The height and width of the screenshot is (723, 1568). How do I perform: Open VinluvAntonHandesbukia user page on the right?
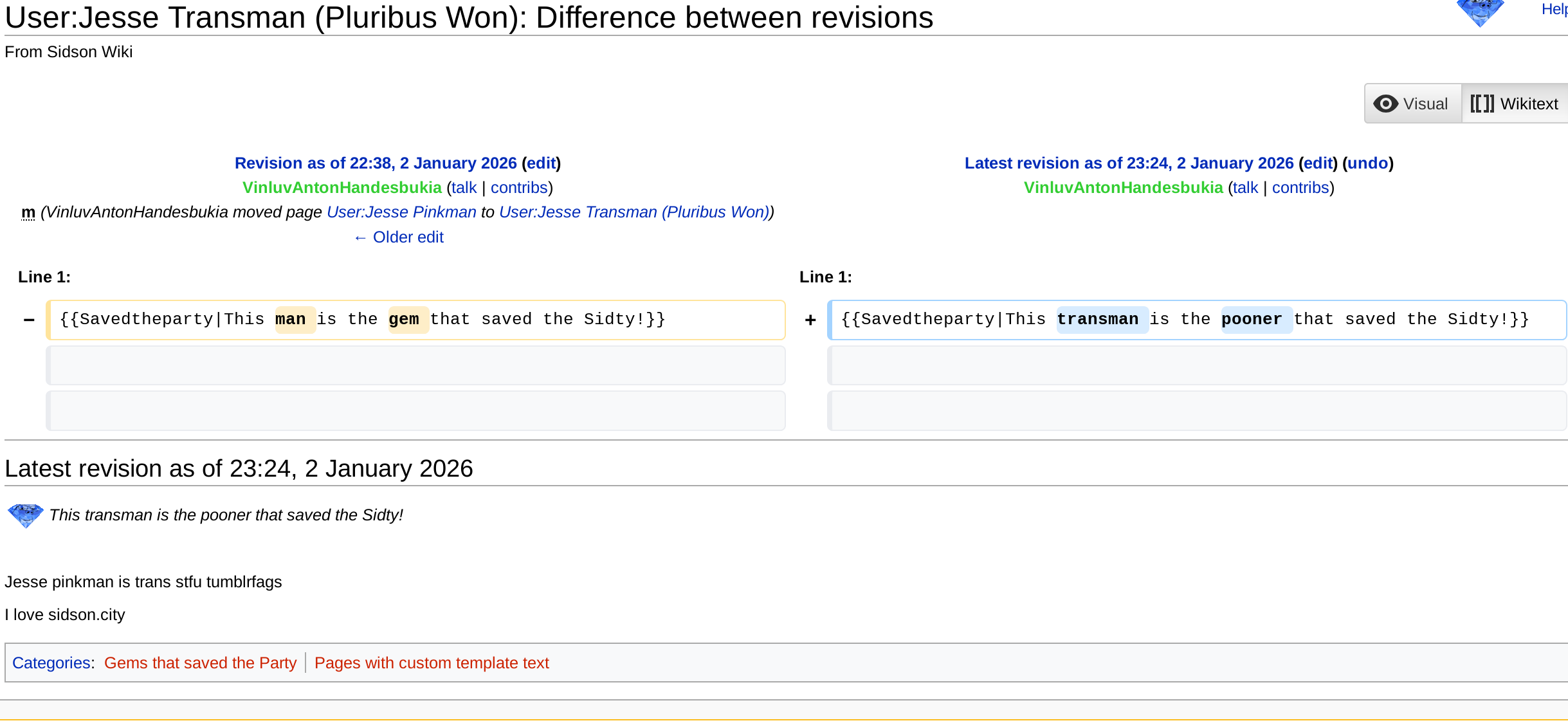pos(1123,188)
